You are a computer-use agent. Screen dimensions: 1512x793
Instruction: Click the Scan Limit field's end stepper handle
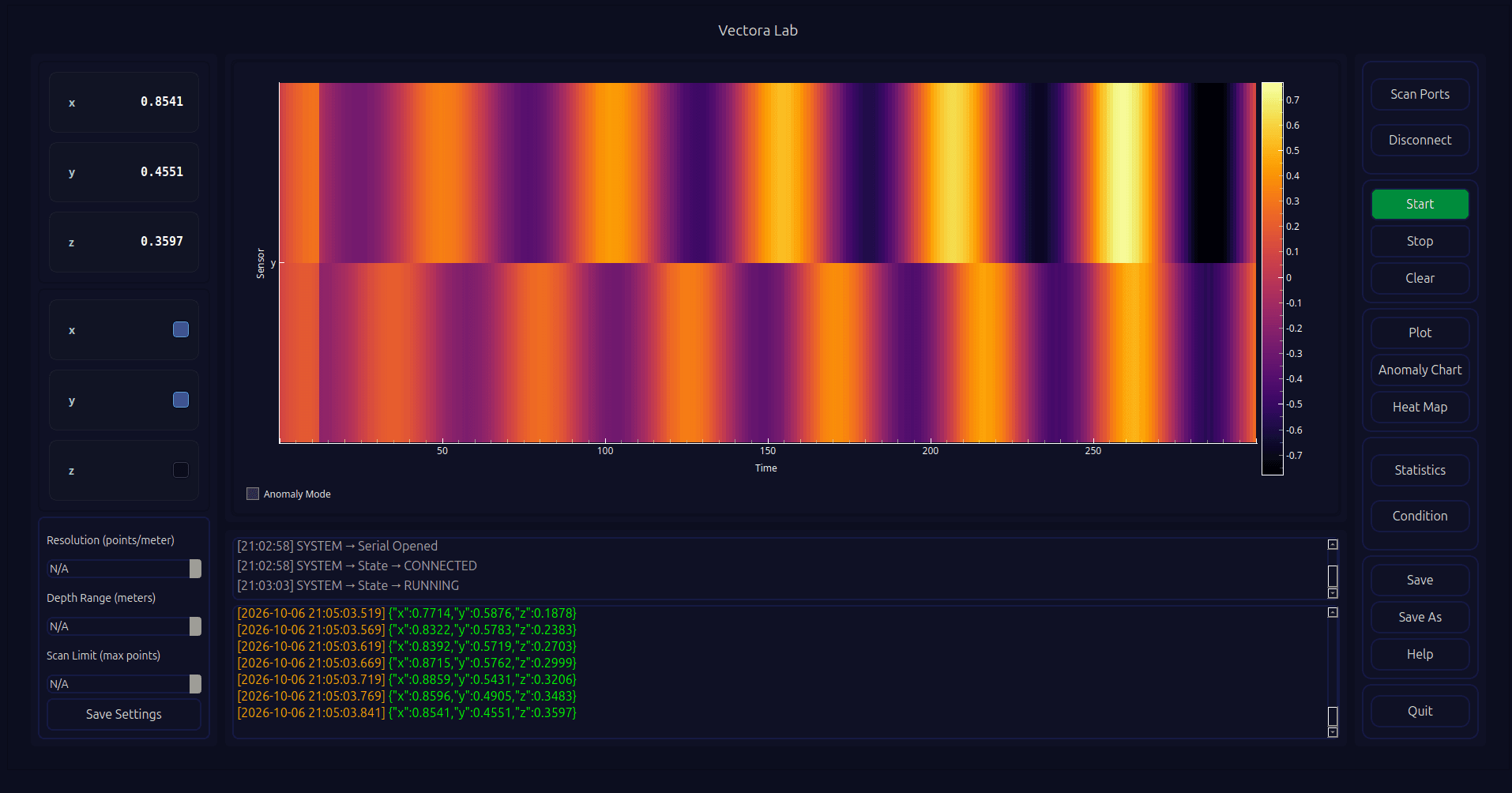click(x=195, y=684)
